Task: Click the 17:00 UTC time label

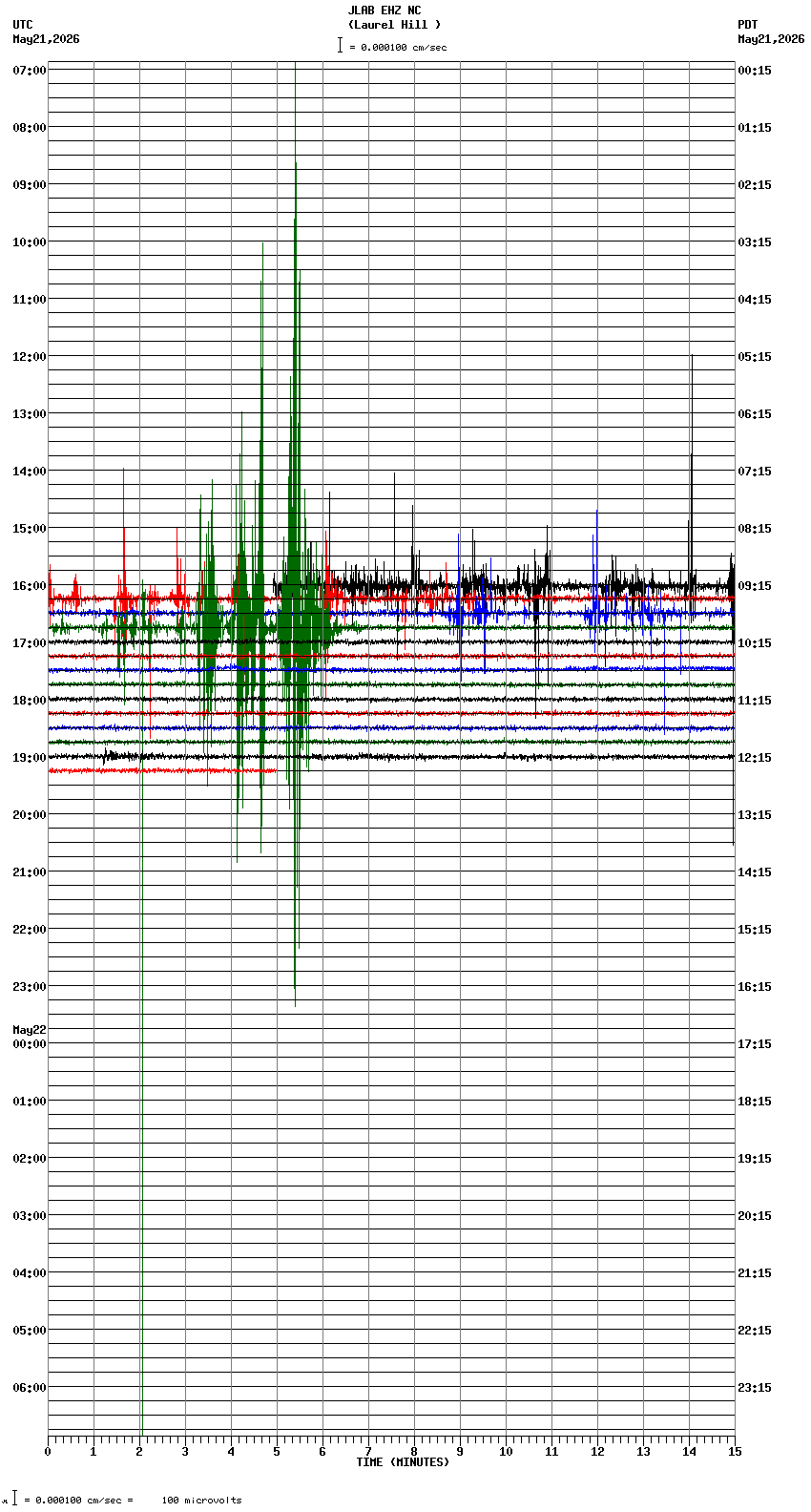Action: pyautogui.click(x=30, y=643)
